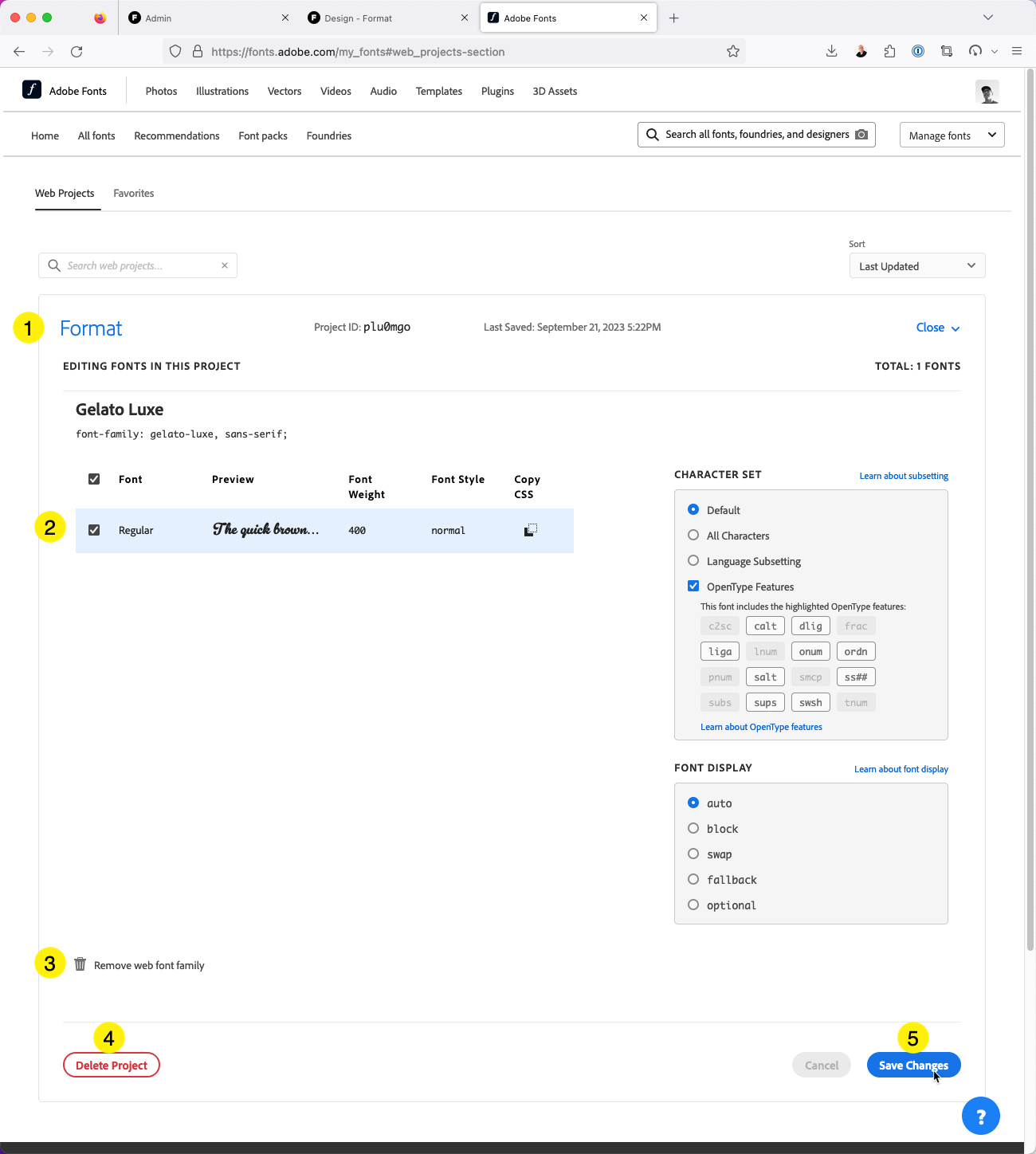1036x1154 pixels.
Task: Close the Admin browser tab
Action: pyautogui.click(x=285, y=18)
